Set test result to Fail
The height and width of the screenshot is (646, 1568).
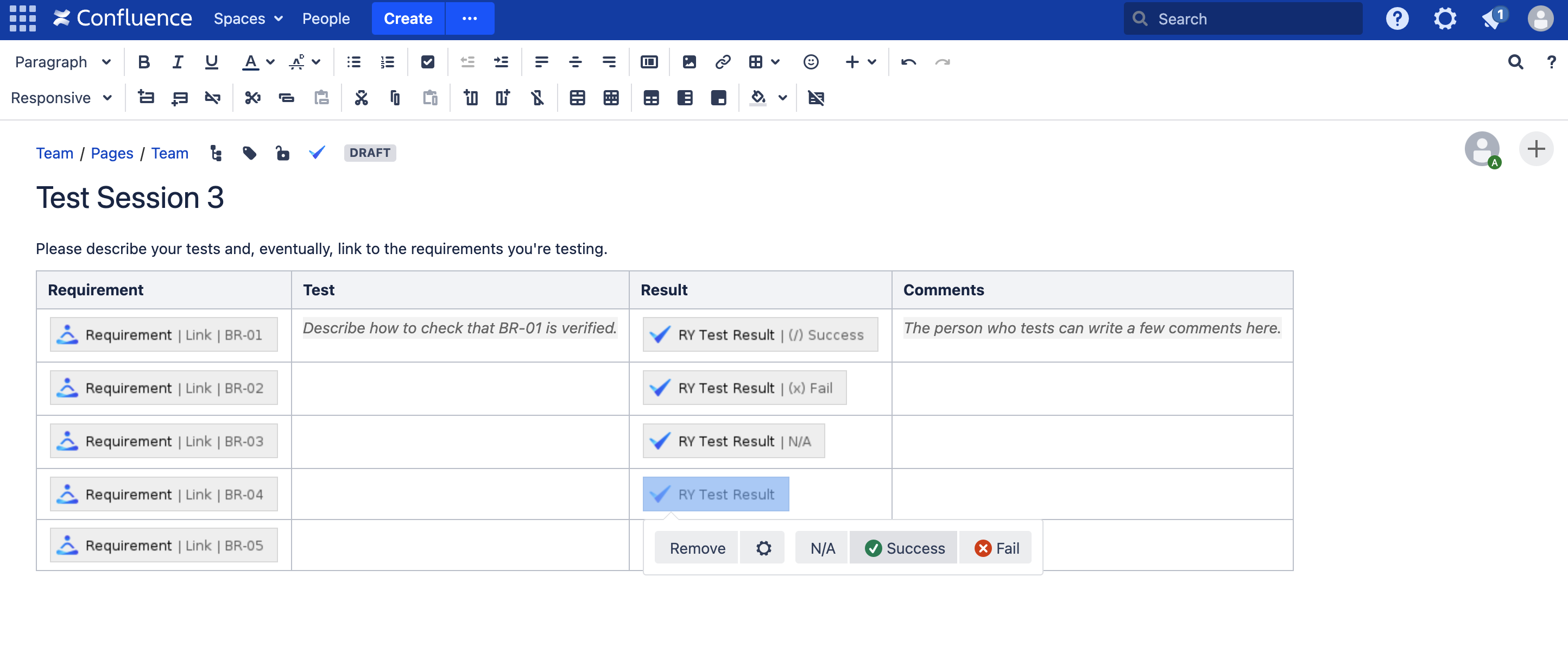point(996,548)
